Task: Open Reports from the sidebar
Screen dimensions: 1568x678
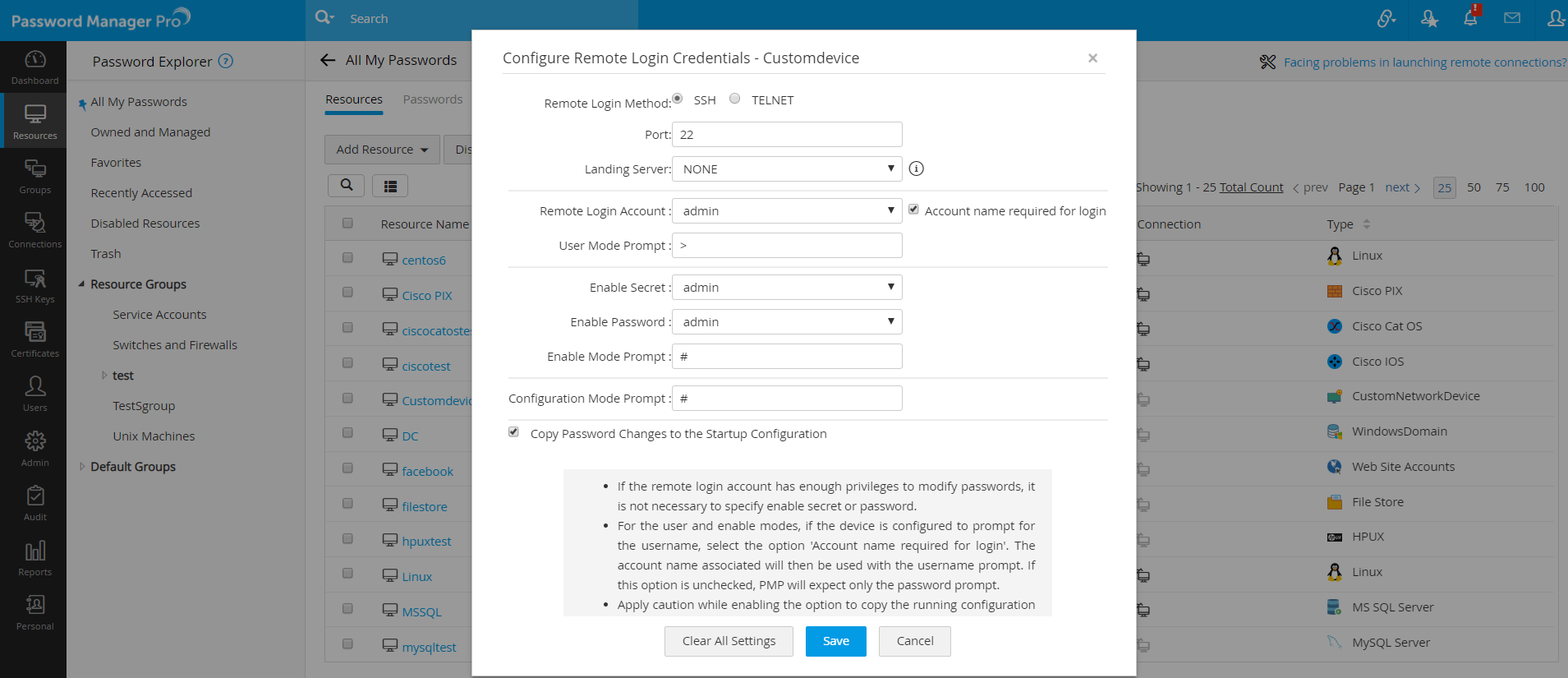Action: pos(34,557)
